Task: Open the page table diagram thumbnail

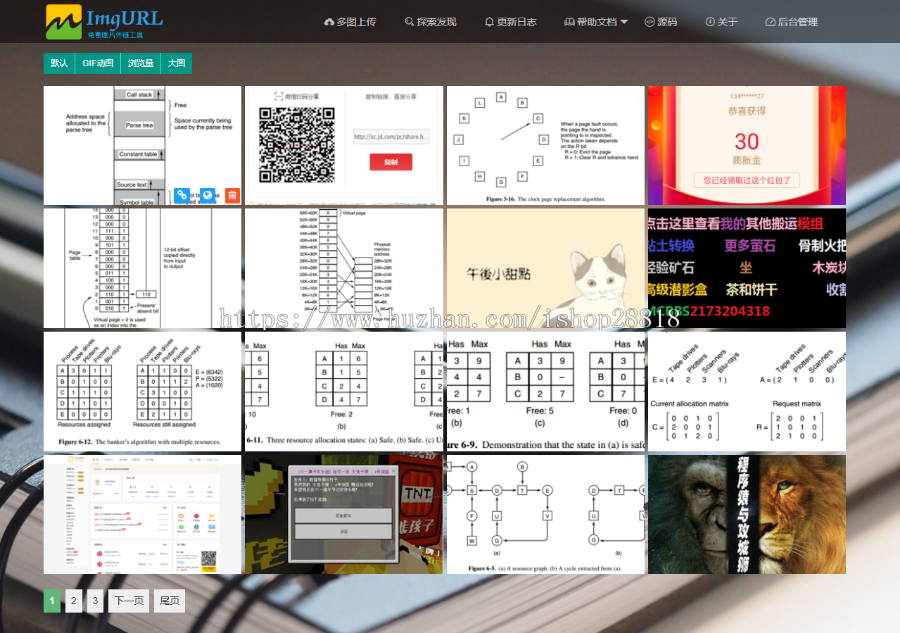Action: [142, 268]
